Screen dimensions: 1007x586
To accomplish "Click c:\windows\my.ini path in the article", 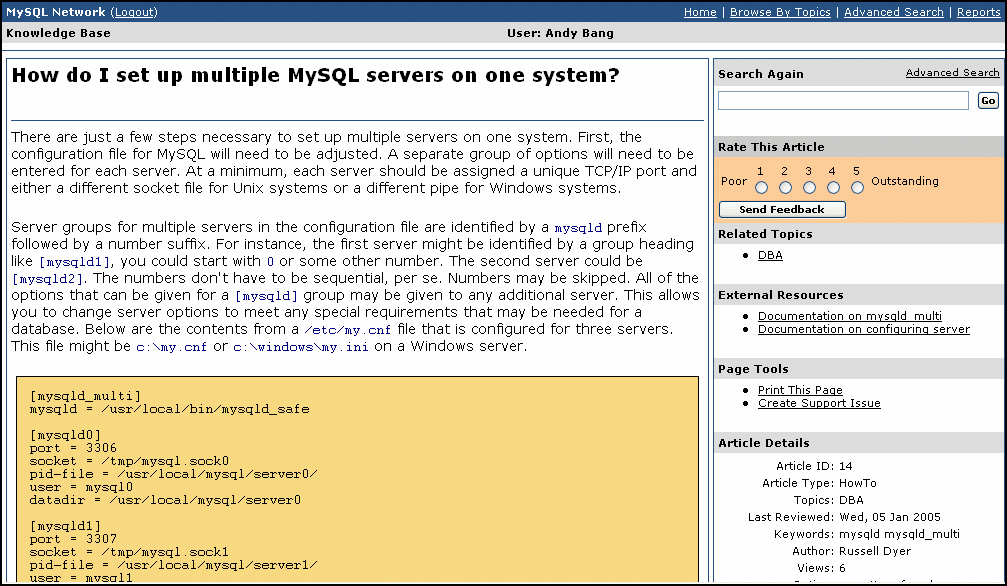I will click(x=301, y=347).
